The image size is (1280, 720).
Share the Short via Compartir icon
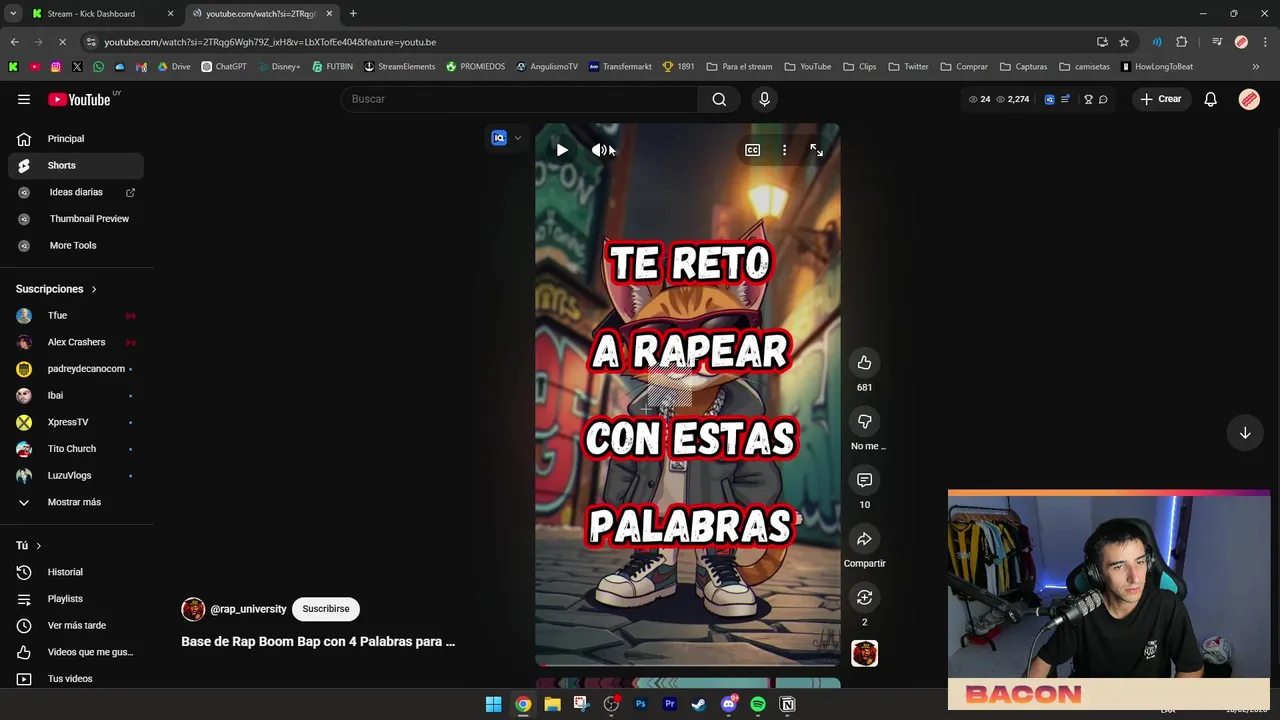pos(864,539)
